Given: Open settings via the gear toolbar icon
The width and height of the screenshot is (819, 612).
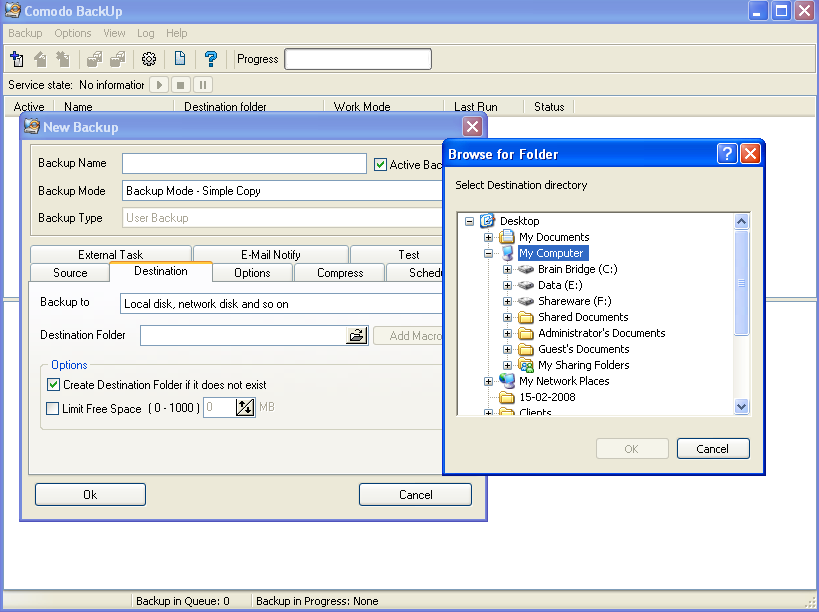Looking at the screenshot, I should 149,59.
